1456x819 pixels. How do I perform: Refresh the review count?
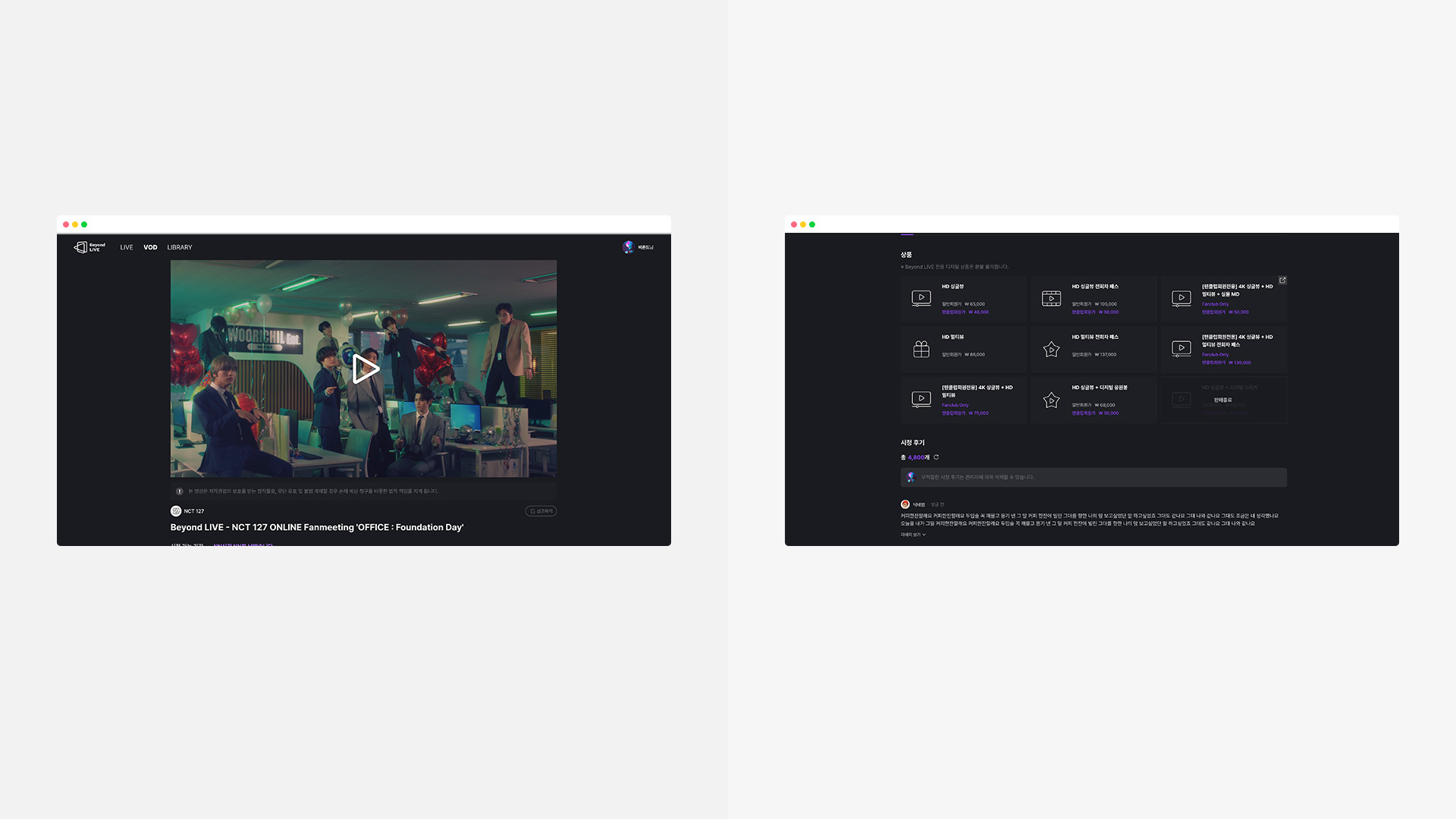coord(937,457)
